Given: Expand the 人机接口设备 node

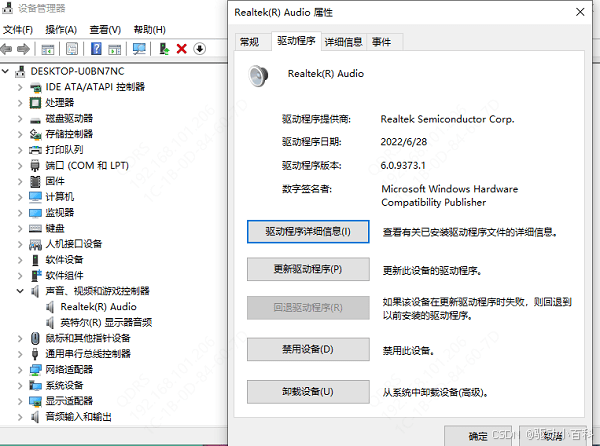Looking at the screenshot, I should coord(20,244).
